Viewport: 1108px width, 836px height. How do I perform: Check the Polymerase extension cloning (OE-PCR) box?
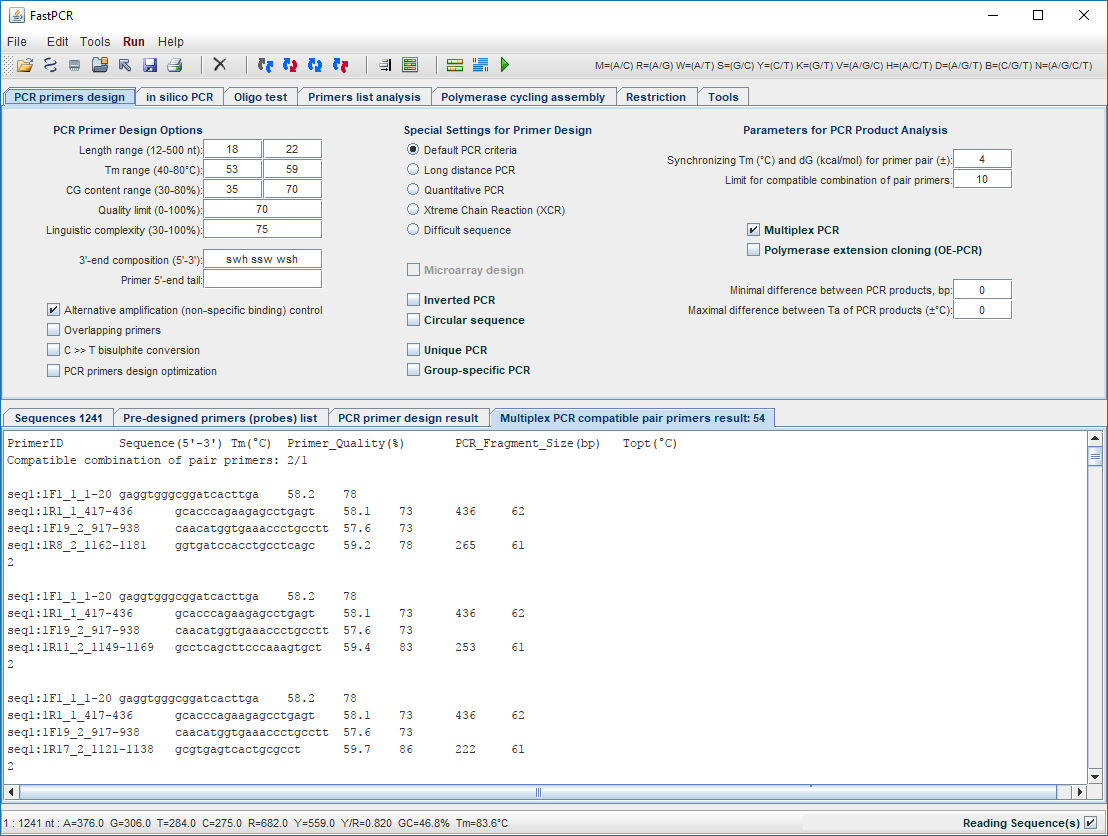coord(753,249)
